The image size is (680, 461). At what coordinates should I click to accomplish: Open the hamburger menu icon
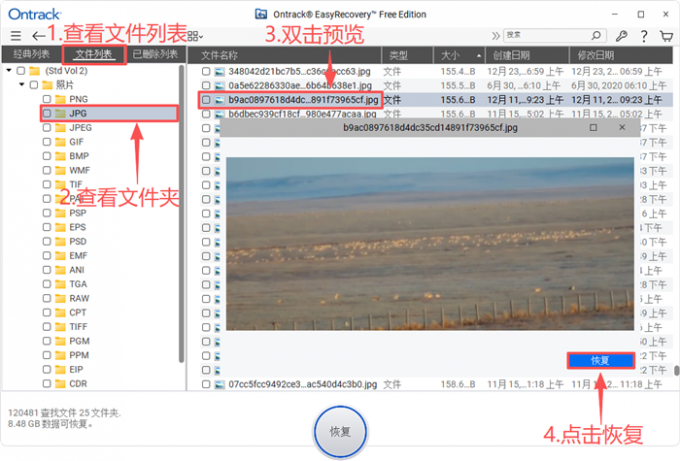16,36
